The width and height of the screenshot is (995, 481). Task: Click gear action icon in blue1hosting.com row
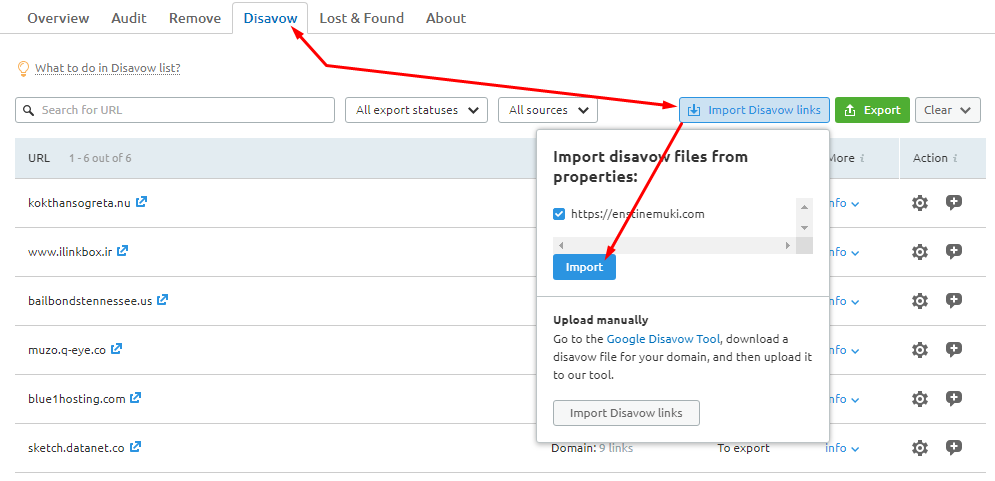[x=919, y=399]
